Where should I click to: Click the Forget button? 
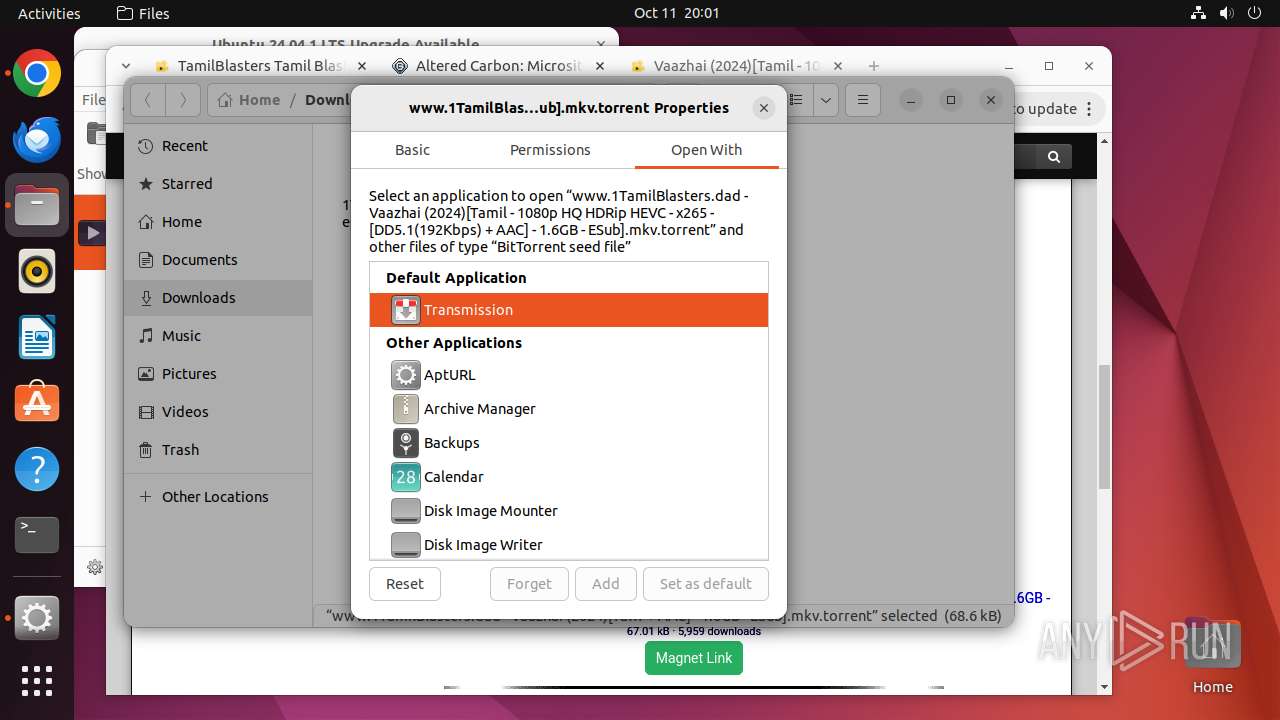pos(529,584)
